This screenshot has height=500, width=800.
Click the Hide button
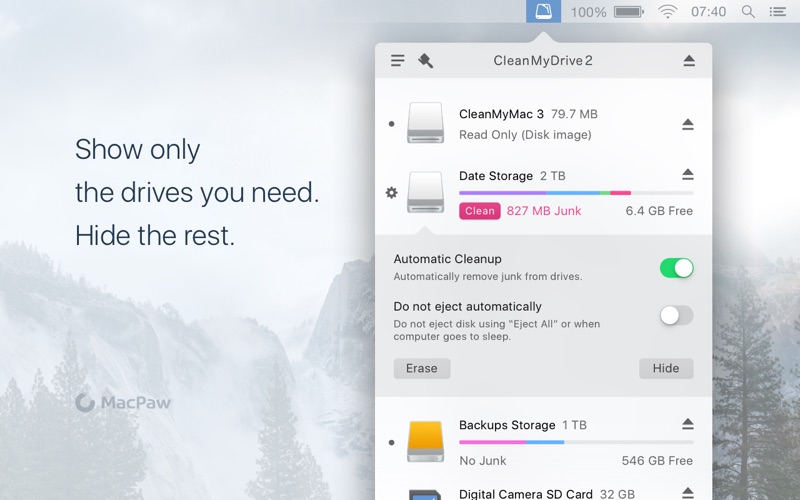(666, 368)
